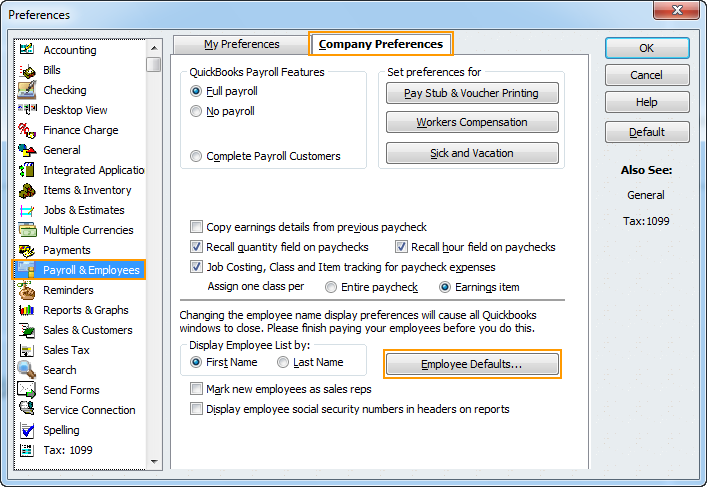The width and height of the screenshot is (707, 487).
Task: Toggle Job Costing, Class and Item tracking
Action: [x=196, y=266]
